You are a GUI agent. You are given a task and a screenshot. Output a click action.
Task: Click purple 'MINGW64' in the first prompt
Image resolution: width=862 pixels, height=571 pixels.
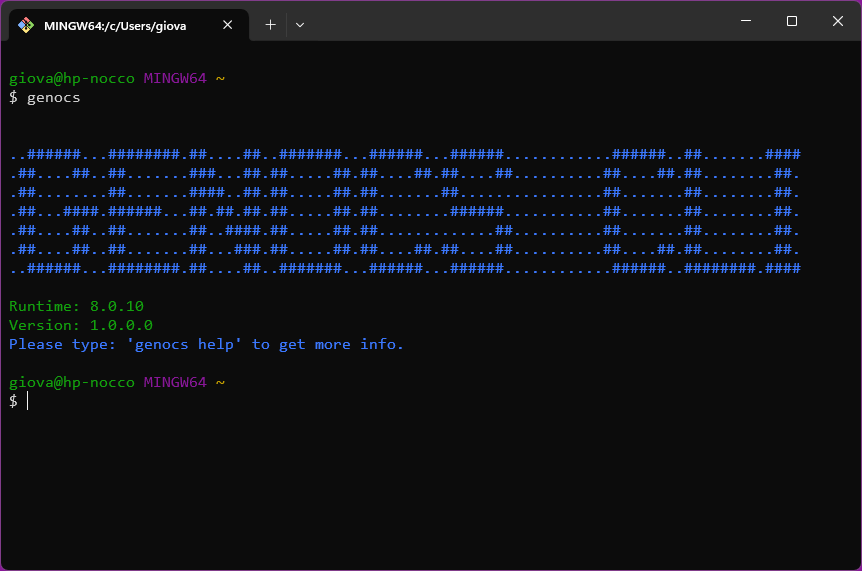pos(174,78)
